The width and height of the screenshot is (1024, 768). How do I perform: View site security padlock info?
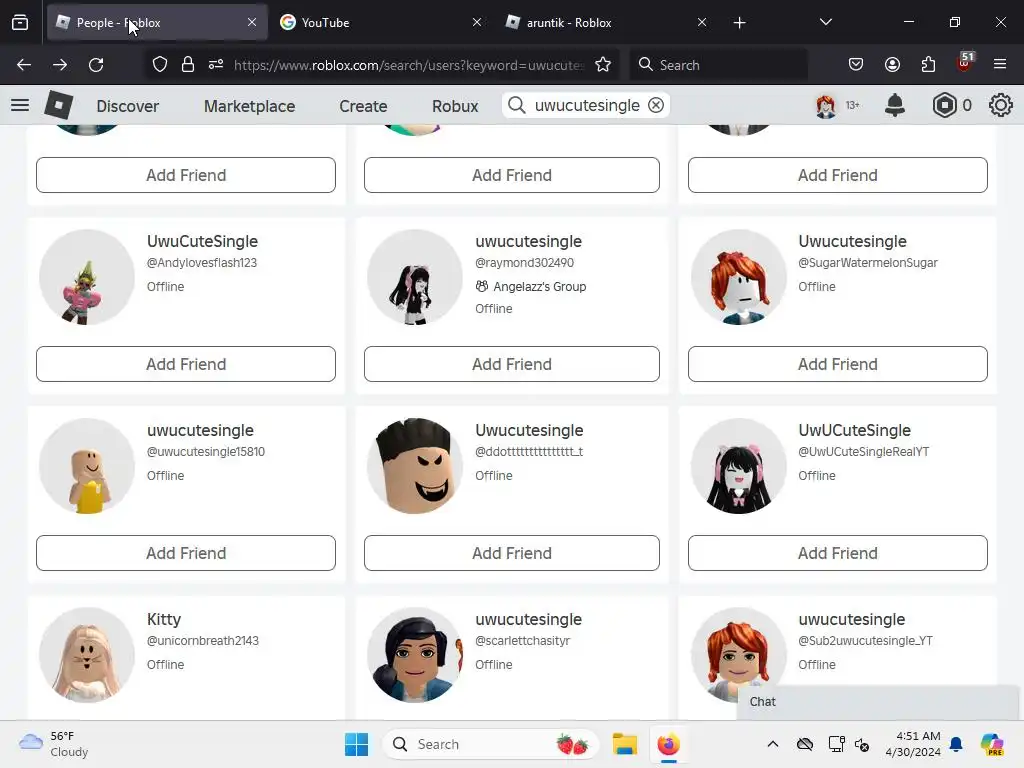coord(188,65)
